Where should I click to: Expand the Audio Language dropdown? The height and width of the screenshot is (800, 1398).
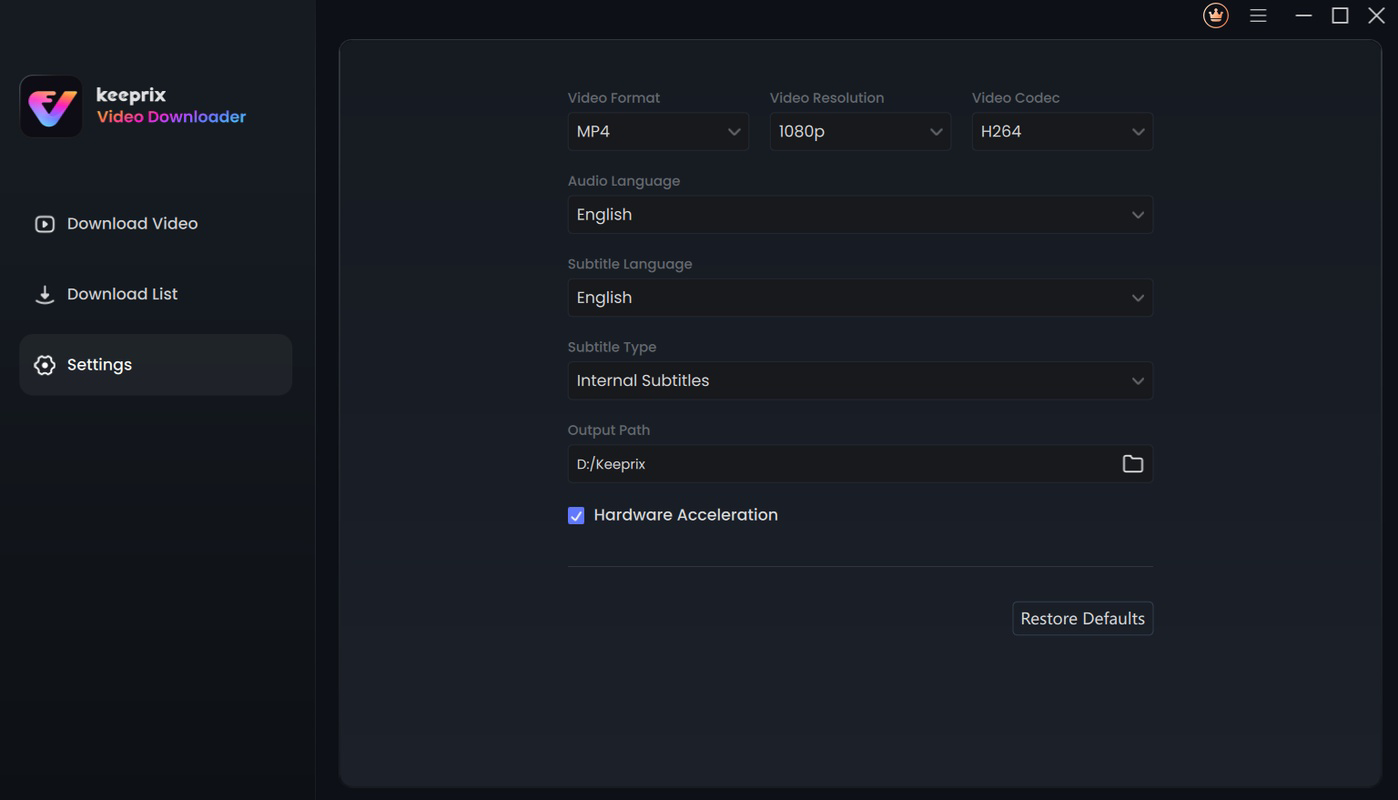pyautogui.click(x=859, y=214)
